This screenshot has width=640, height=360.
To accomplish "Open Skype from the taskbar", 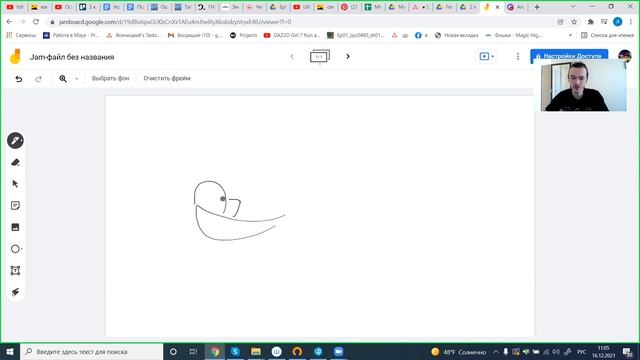I will tap(235, 351).
